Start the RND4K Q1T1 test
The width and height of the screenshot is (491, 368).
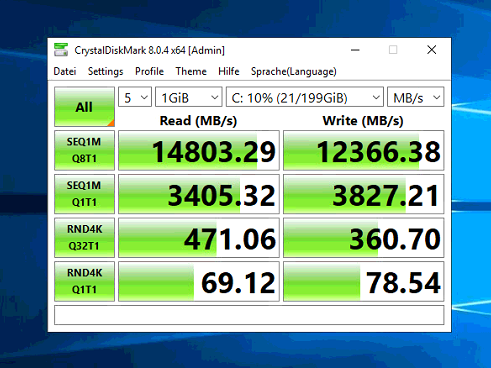(x=84, y=281)
